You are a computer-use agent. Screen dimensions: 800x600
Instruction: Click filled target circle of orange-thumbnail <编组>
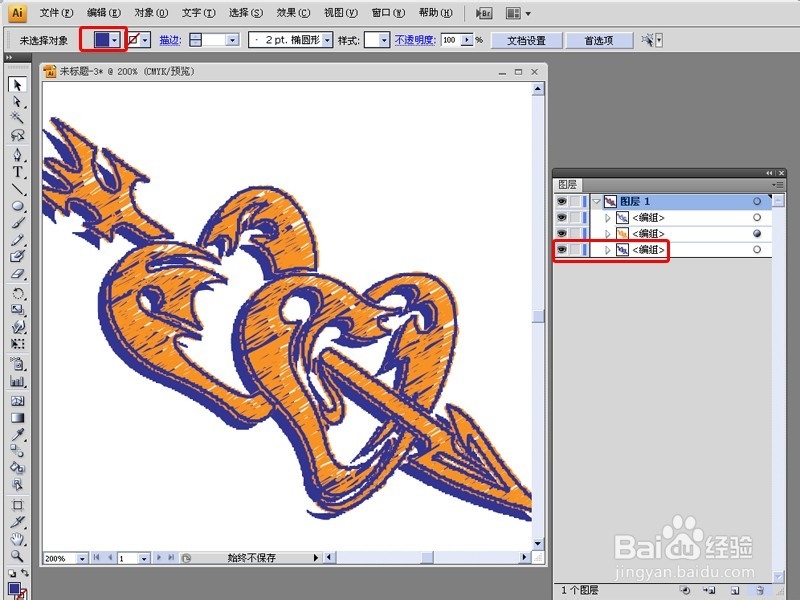coord(757,233)
